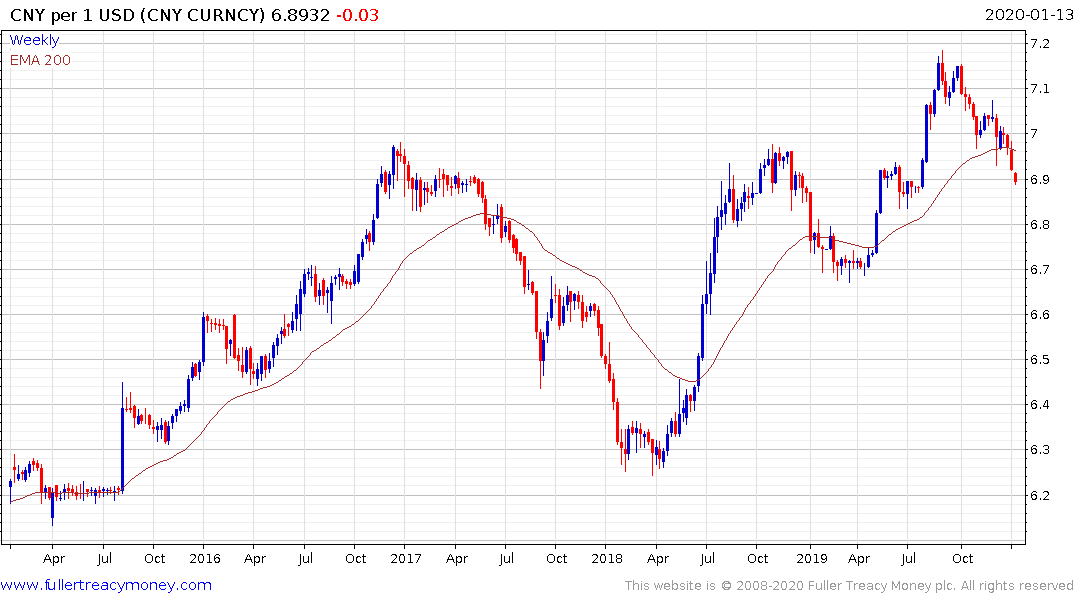Click the 6.3 price axis label
Viewport: 1075px width, 600px height.
tap(1039, 450)
